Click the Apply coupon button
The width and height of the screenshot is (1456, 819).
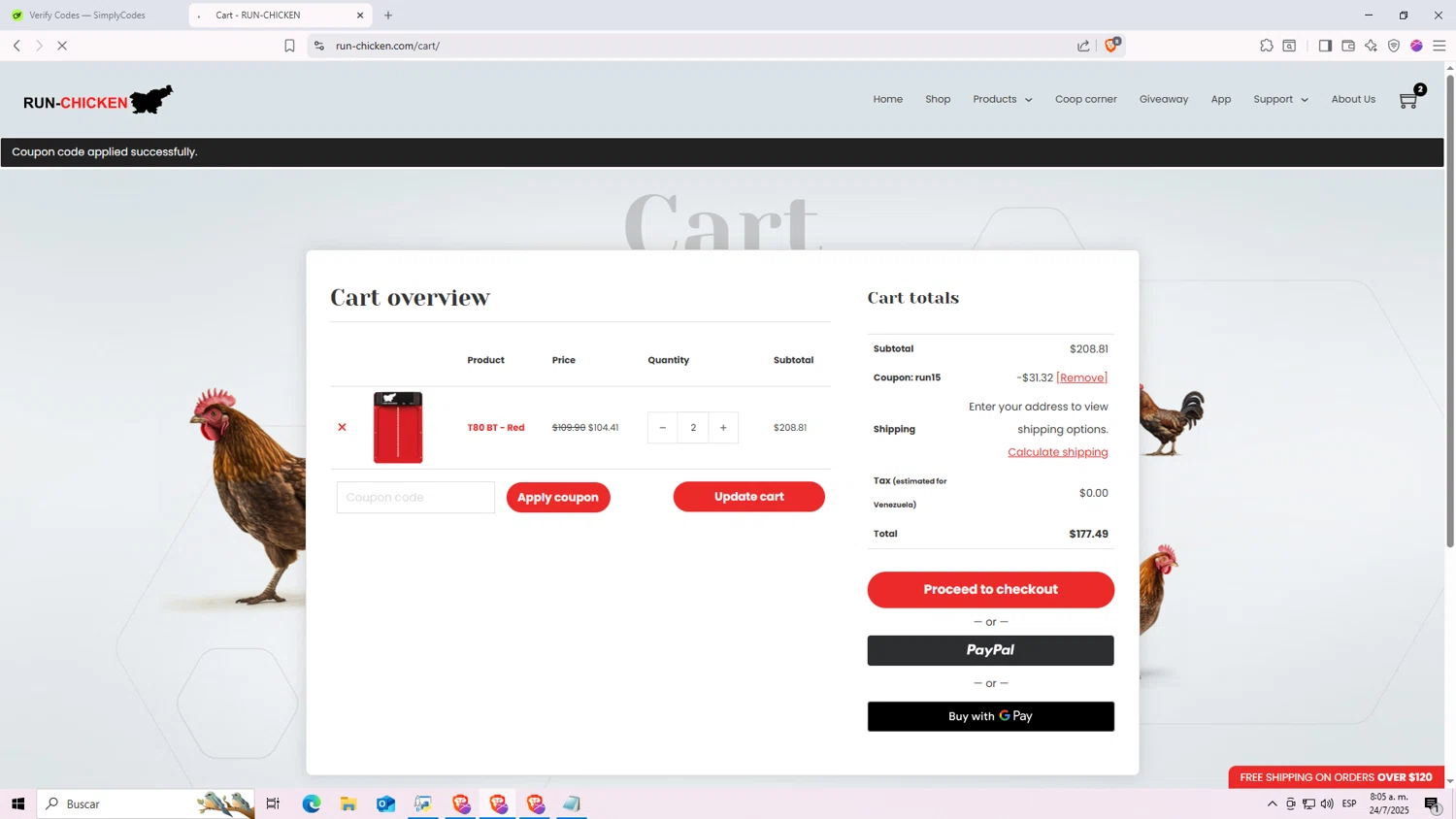pos(558,497)
